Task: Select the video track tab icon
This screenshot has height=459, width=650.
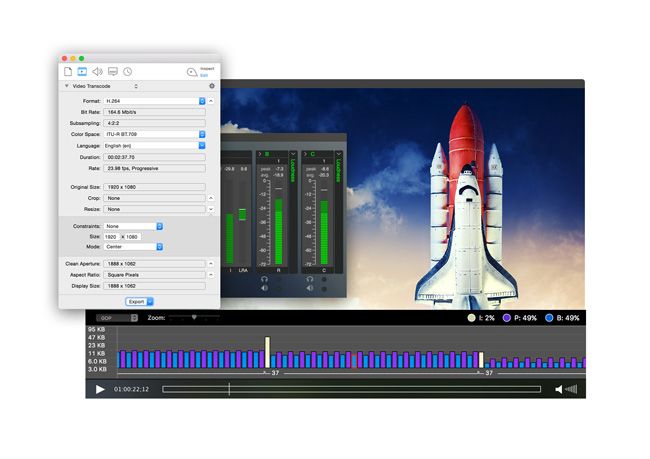Action: (x=82, y=72)
